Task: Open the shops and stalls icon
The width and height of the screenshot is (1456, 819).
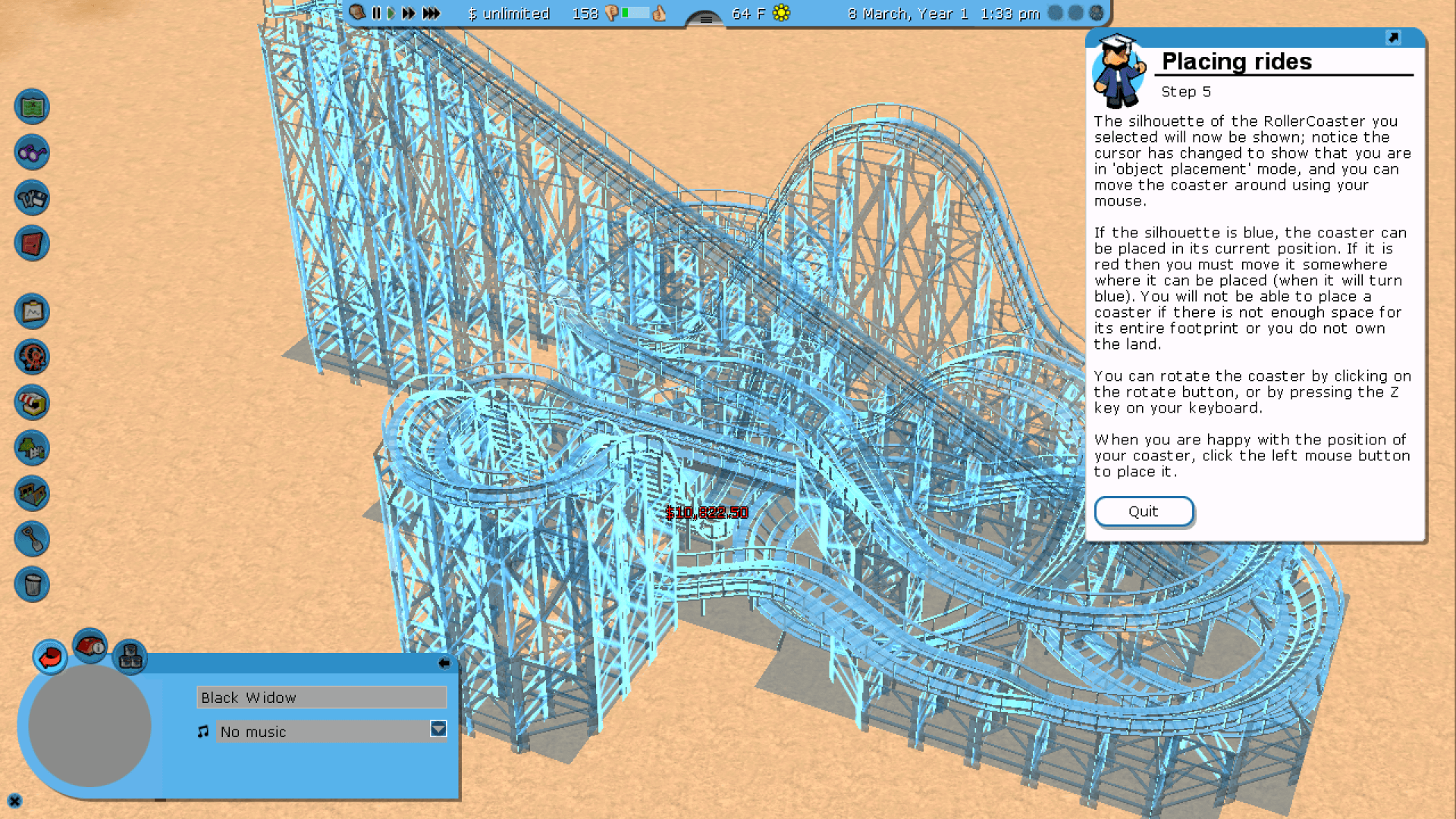Action: tap(32, 403)
